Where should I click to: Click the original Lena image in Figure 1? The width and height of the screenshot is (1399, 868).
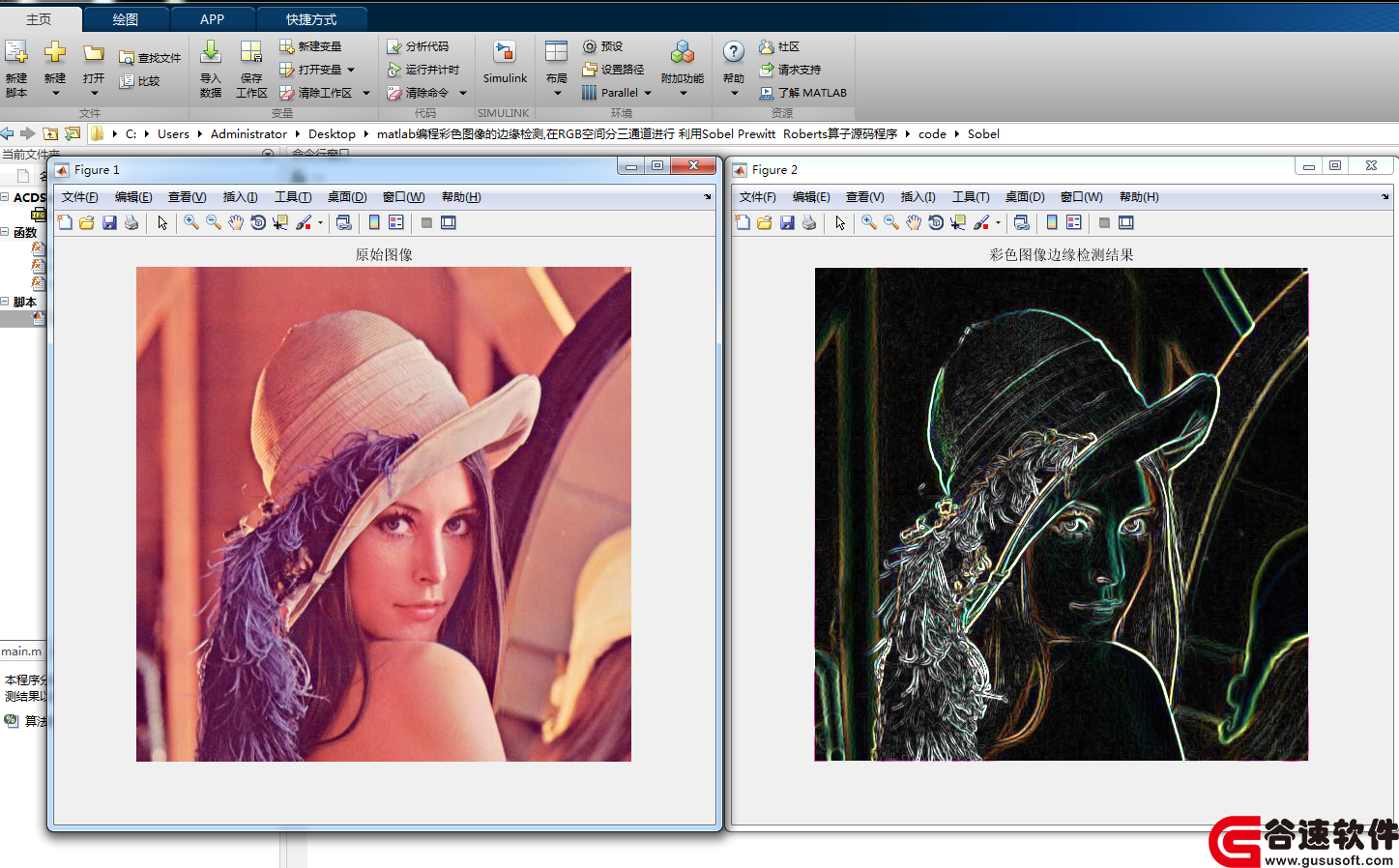coord(384,514)
